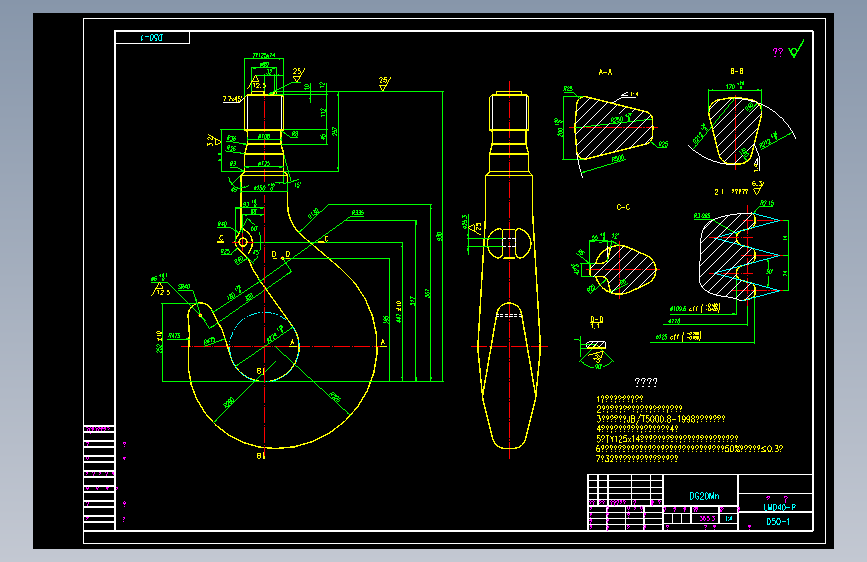
Task: Click the B-B section view label
Action: pos(737,71)
